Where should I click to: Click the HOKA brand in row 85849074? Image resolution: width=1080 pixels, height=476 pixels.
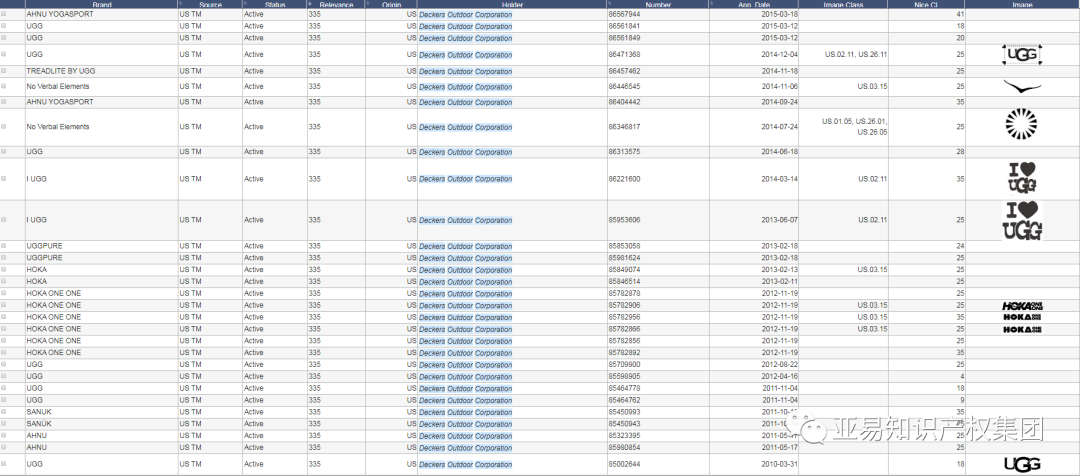coord(37,269)
